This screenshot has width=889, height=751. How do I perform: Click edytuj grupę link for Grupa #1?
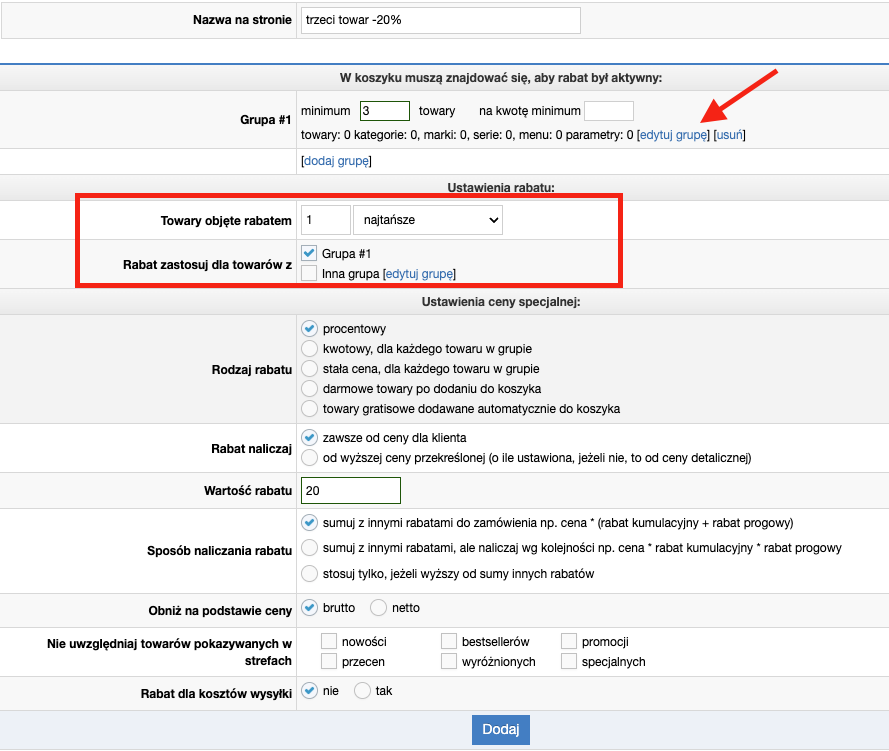point(673,135)
